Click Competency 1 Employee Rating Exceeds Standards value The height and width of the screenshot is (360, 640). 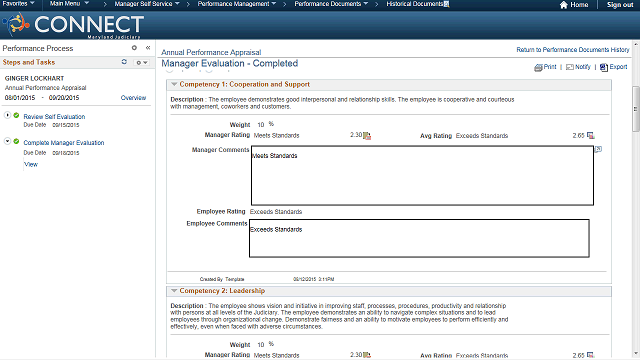click(276, 212)
